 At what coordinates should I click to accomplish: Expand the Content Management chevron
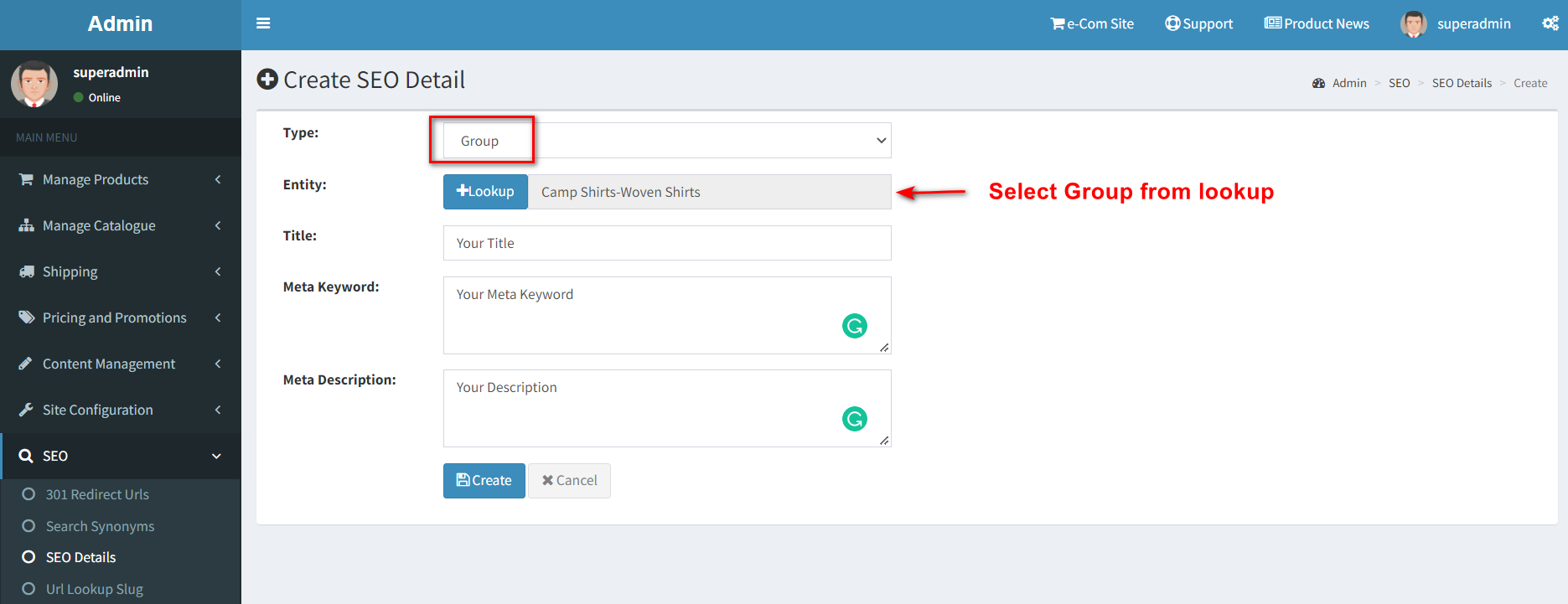coord(218,364)
